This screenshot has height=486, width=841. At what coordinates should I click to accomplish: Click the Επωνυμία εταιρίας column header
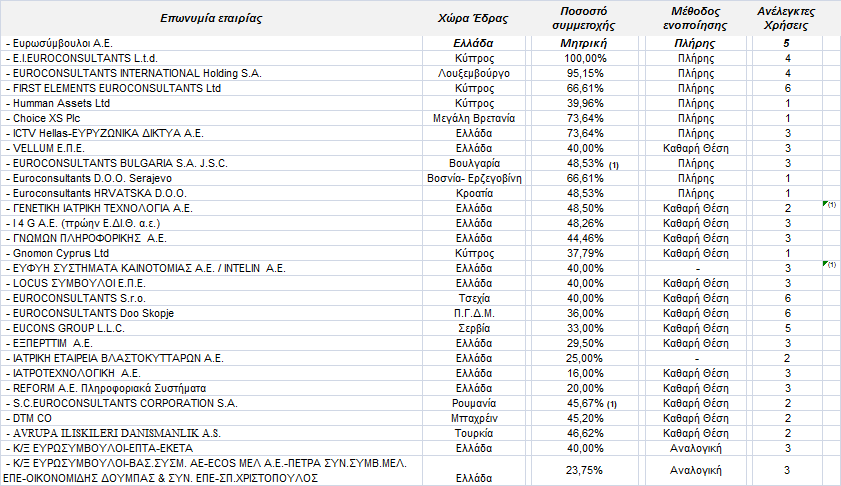pyautogui.click(x=211, y=18)
